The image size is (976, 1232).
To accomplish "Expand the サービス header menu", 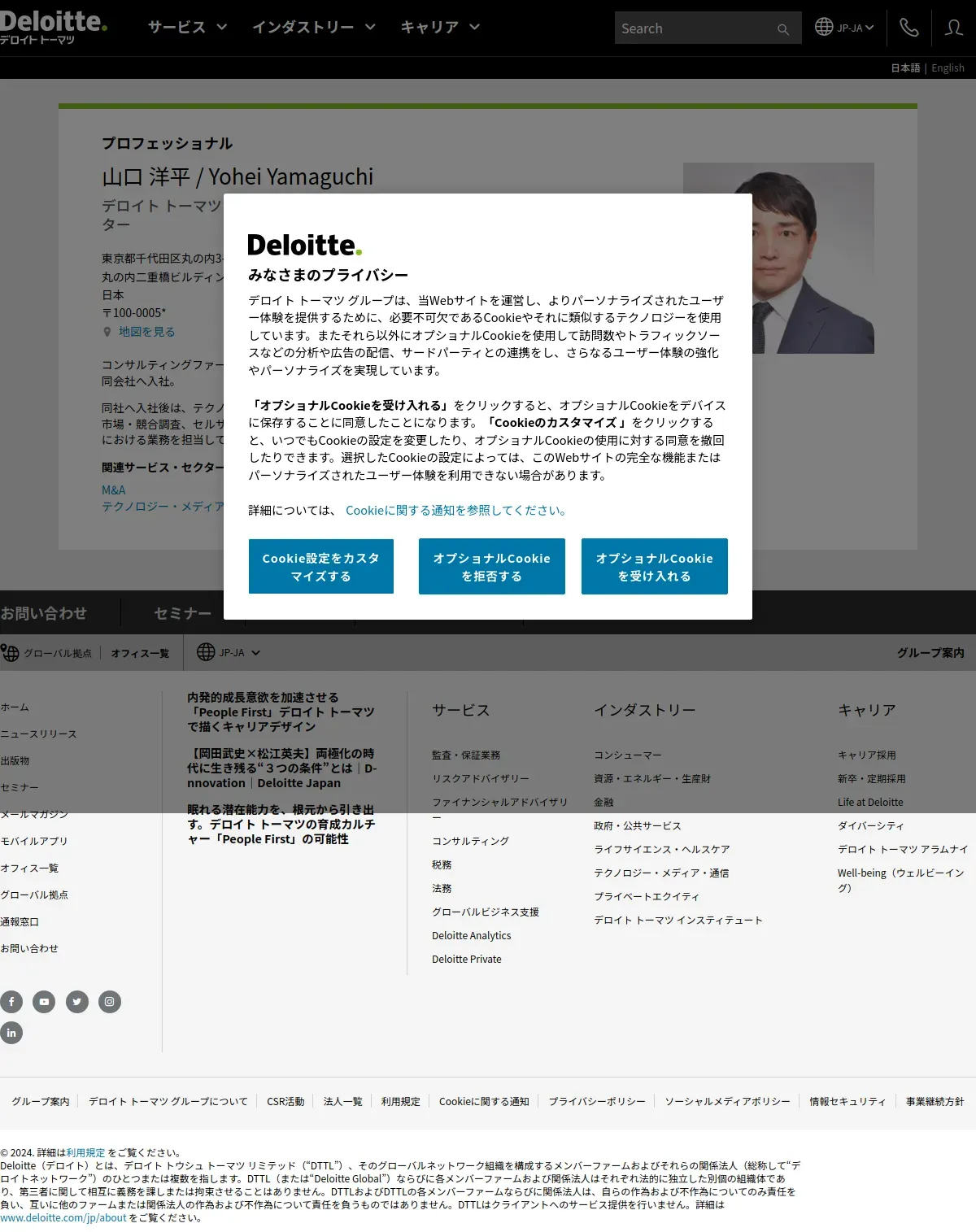I will tap(187, 27).
